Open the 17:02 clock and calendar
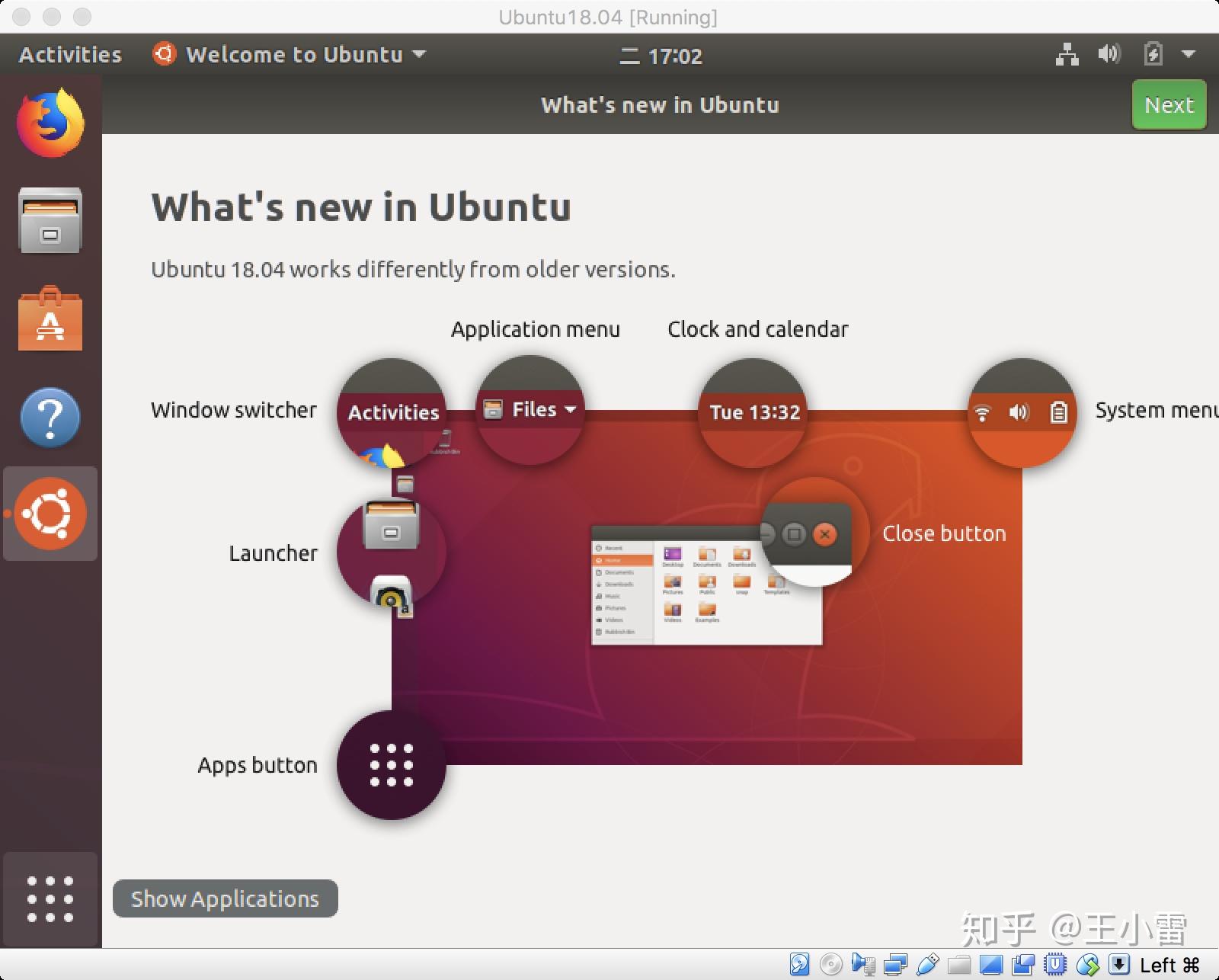 (x=661, y=56)
